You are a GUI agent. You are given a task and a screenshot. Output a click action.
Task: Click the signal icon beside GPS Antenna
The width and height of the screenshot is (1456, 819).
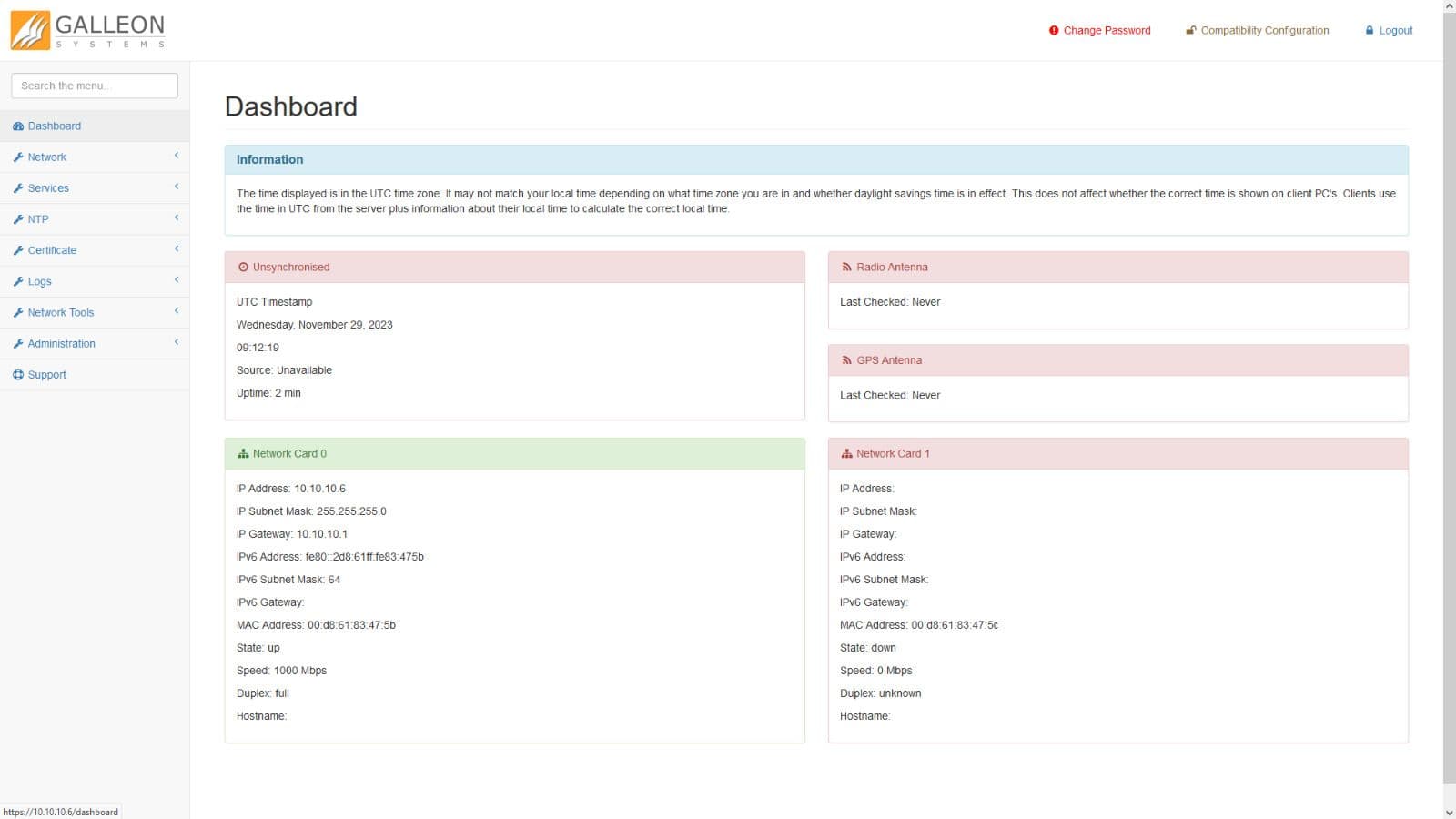(846, 360)
